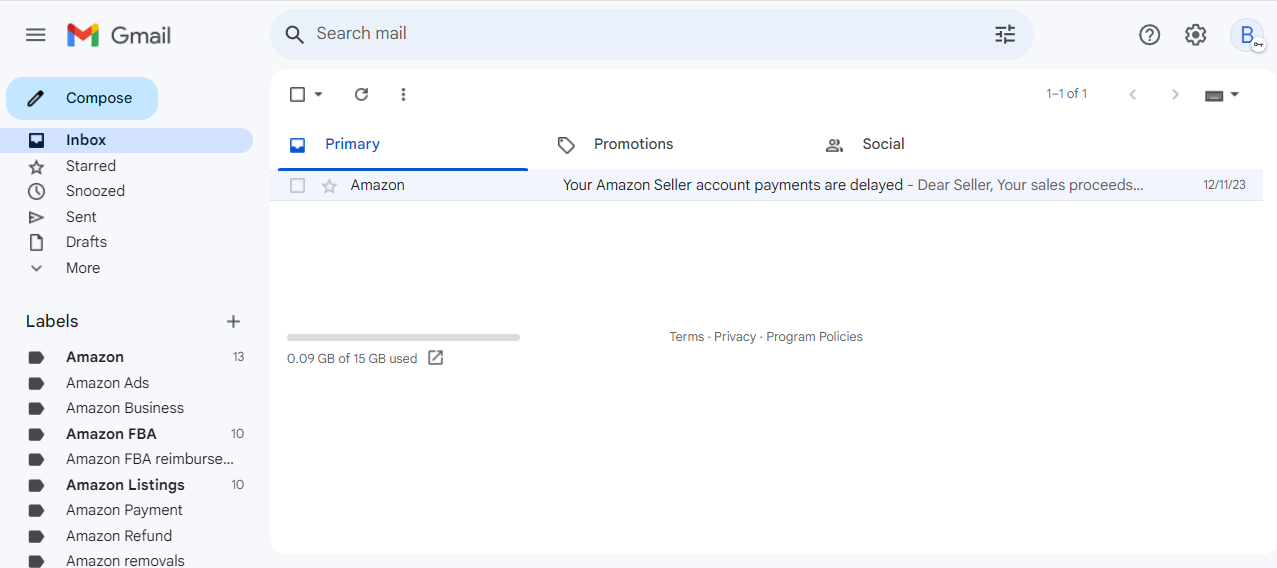Screen dimensions: 1277x568
Task: Open the Support help icon
Action: (x=1150, y=35)
